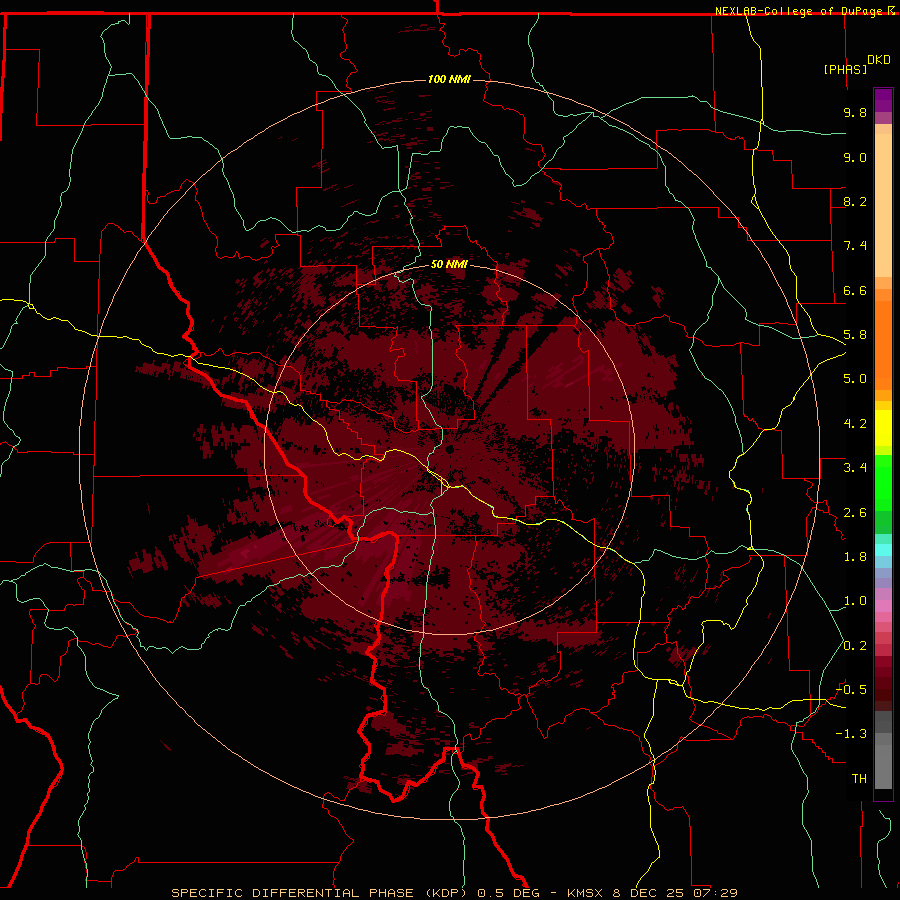Click the KMSX station identifier
The width and height of the screenshot is (900, 900).
(x=587, y=893)
